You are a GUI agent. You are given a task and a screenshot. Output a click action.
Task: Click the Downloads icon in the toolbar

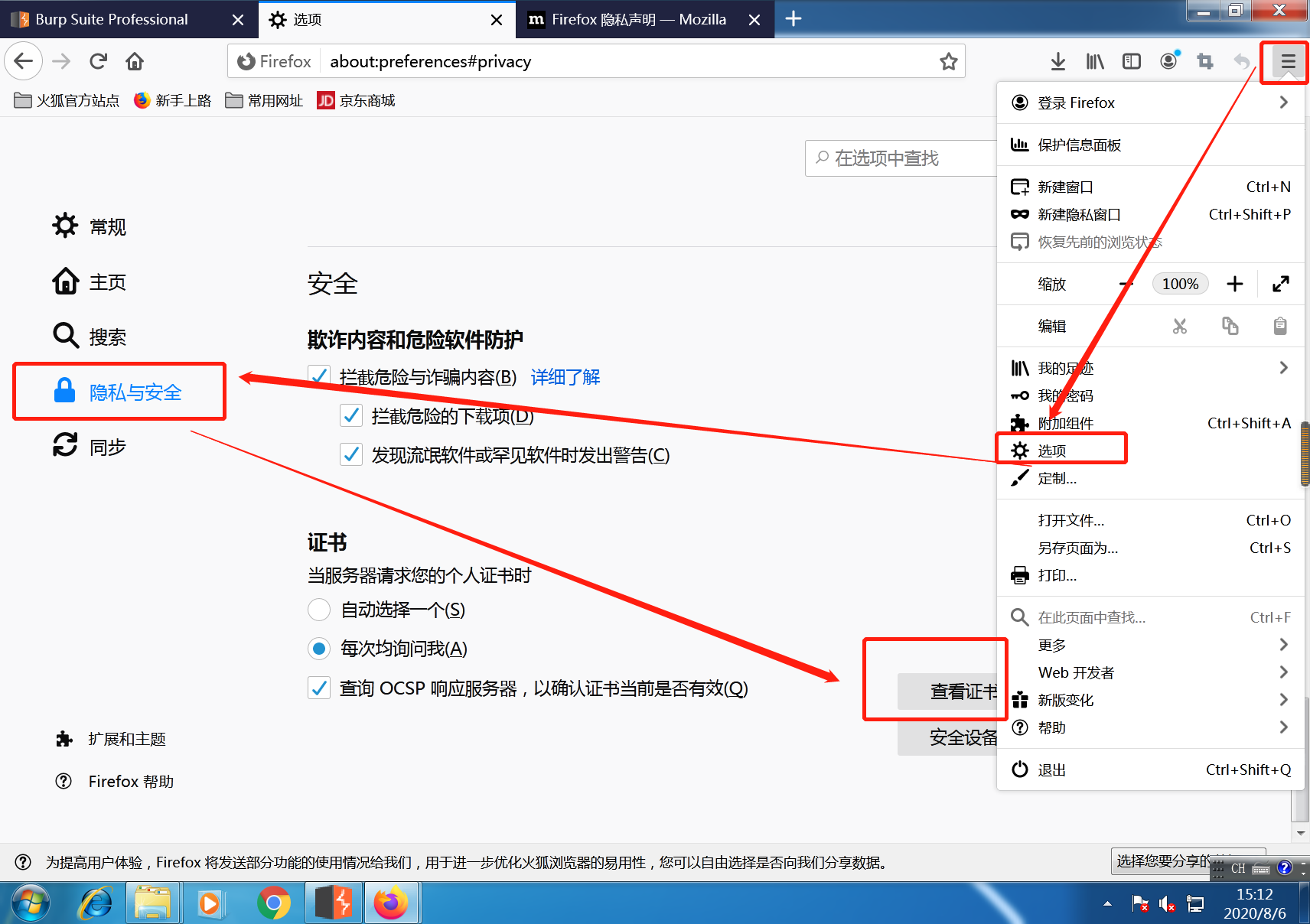[x=1057, y=61]
